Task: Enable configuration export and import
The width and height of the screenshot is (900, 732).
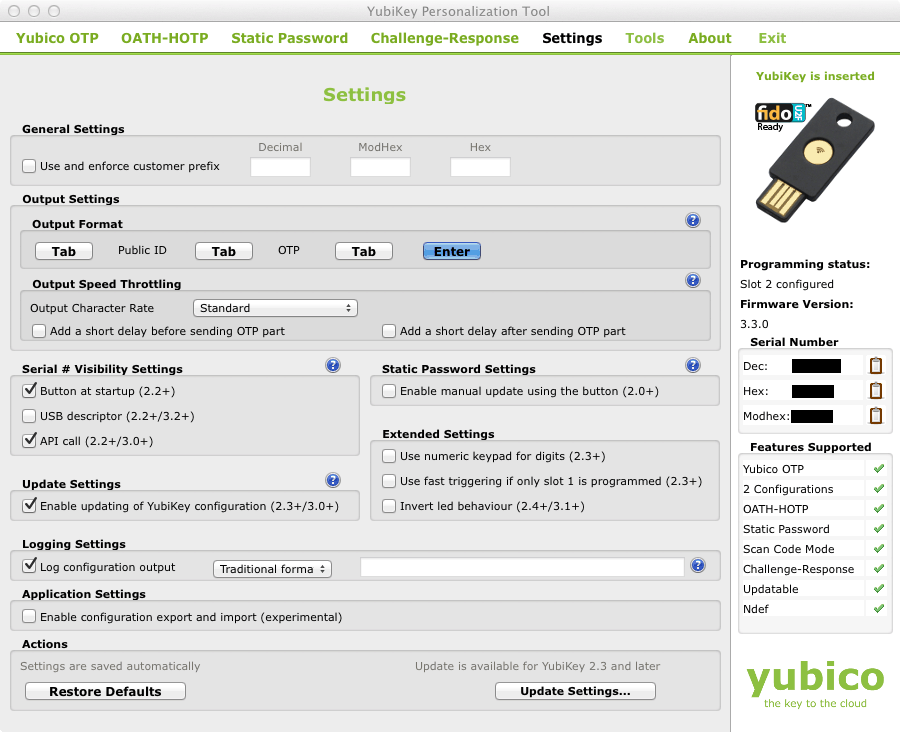Action: click(x=29, y=617)
